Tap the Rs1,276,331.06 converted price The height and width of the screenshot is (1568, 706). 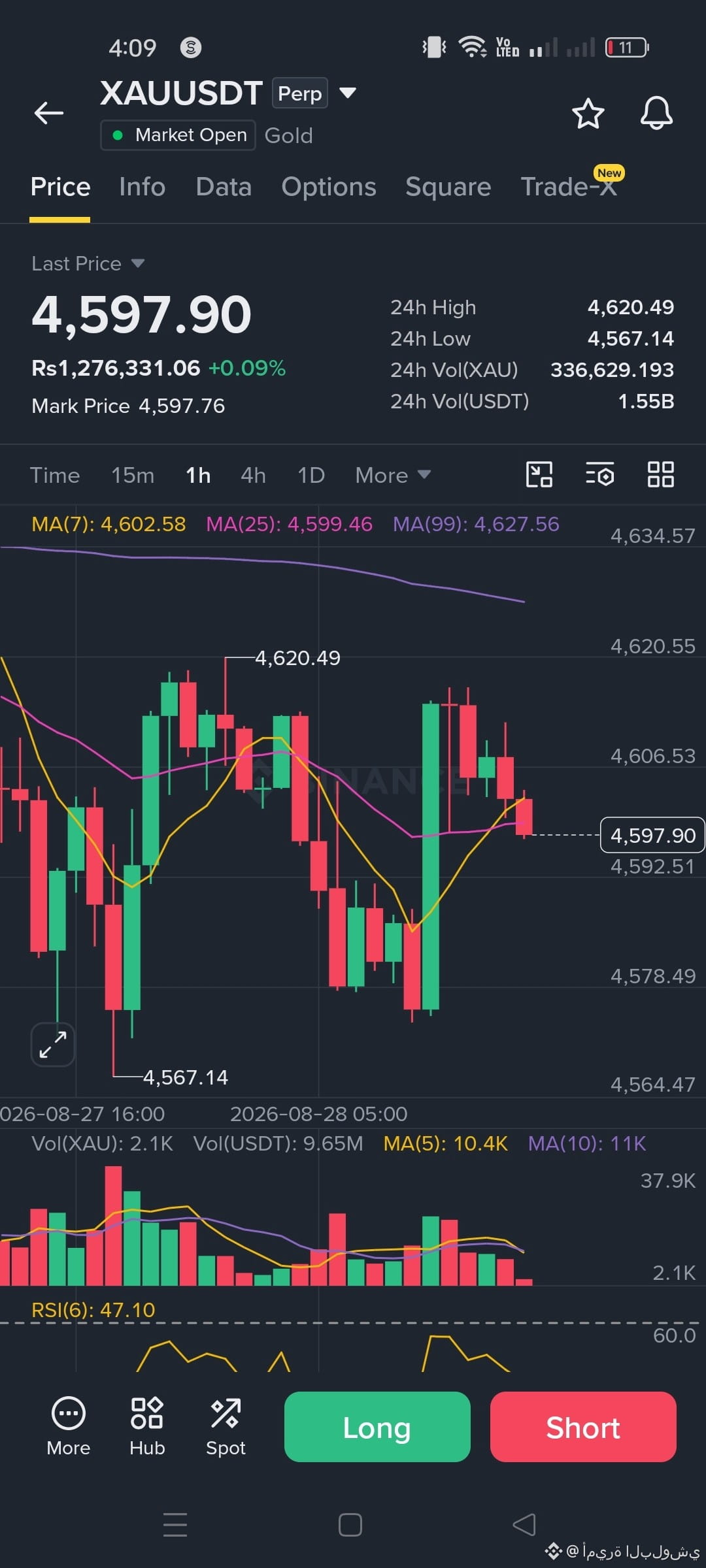[116, 368]
